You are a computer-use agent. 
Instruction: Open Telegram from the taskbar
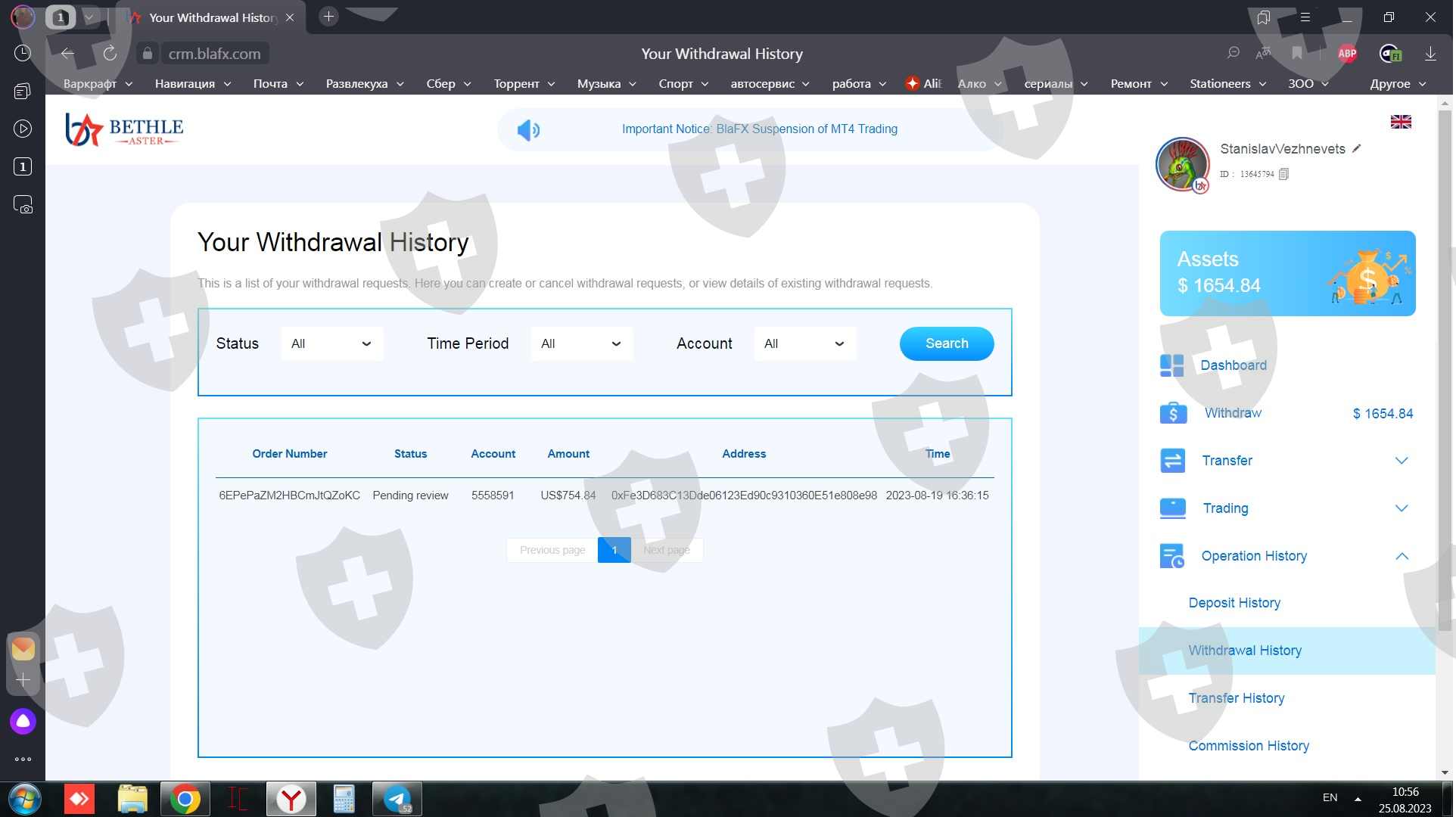397,799
